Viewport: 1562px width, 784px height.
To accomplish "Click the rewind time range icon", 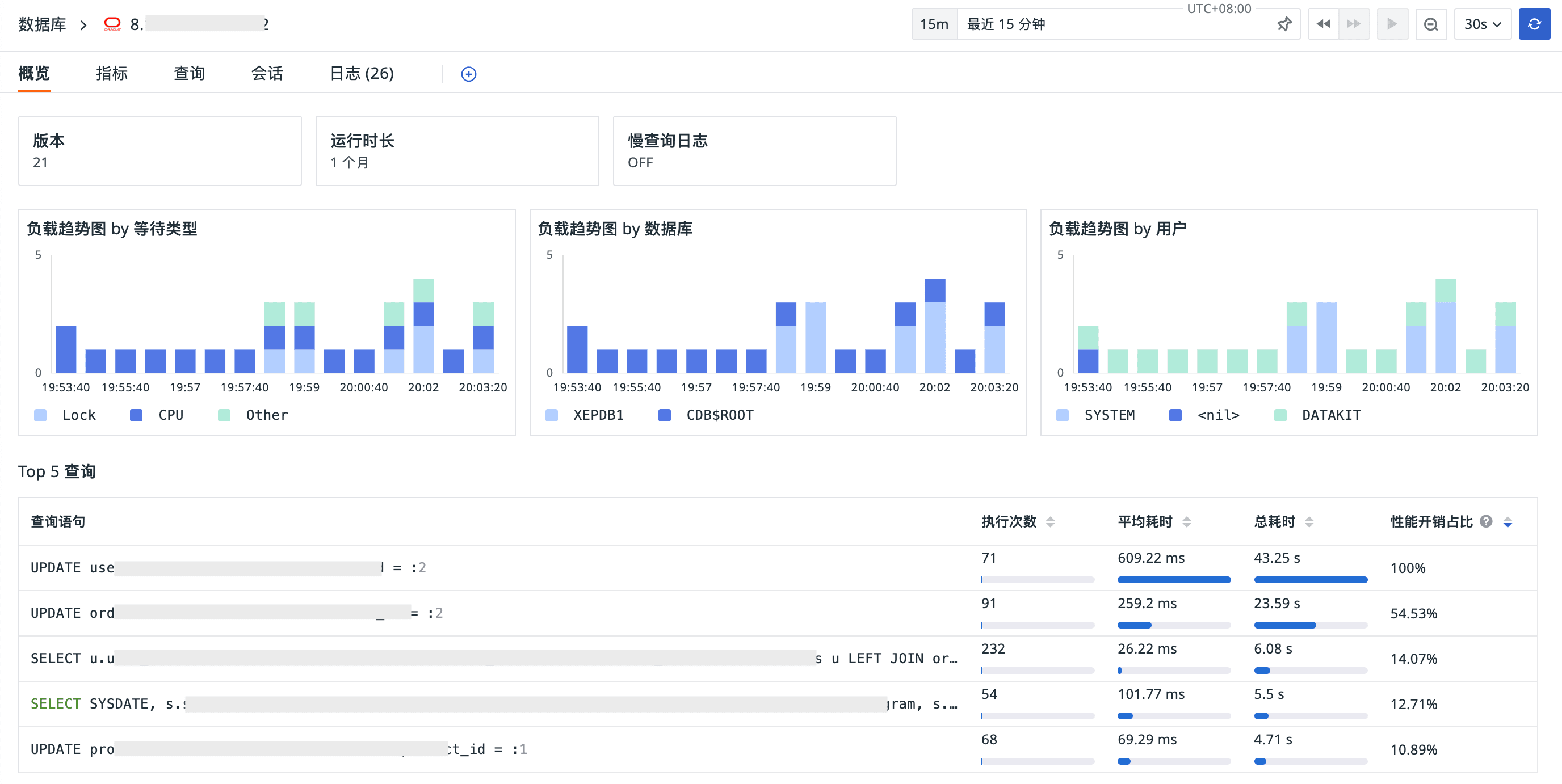I will coord(1323,24).
